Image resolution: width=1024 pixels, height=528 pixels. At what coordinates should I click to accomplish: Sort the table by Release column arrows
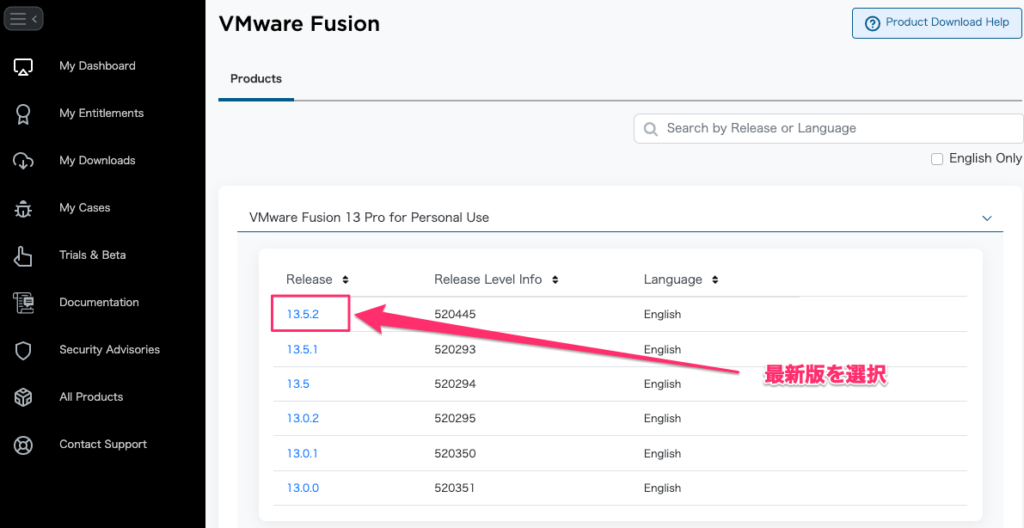pos(345,280)
